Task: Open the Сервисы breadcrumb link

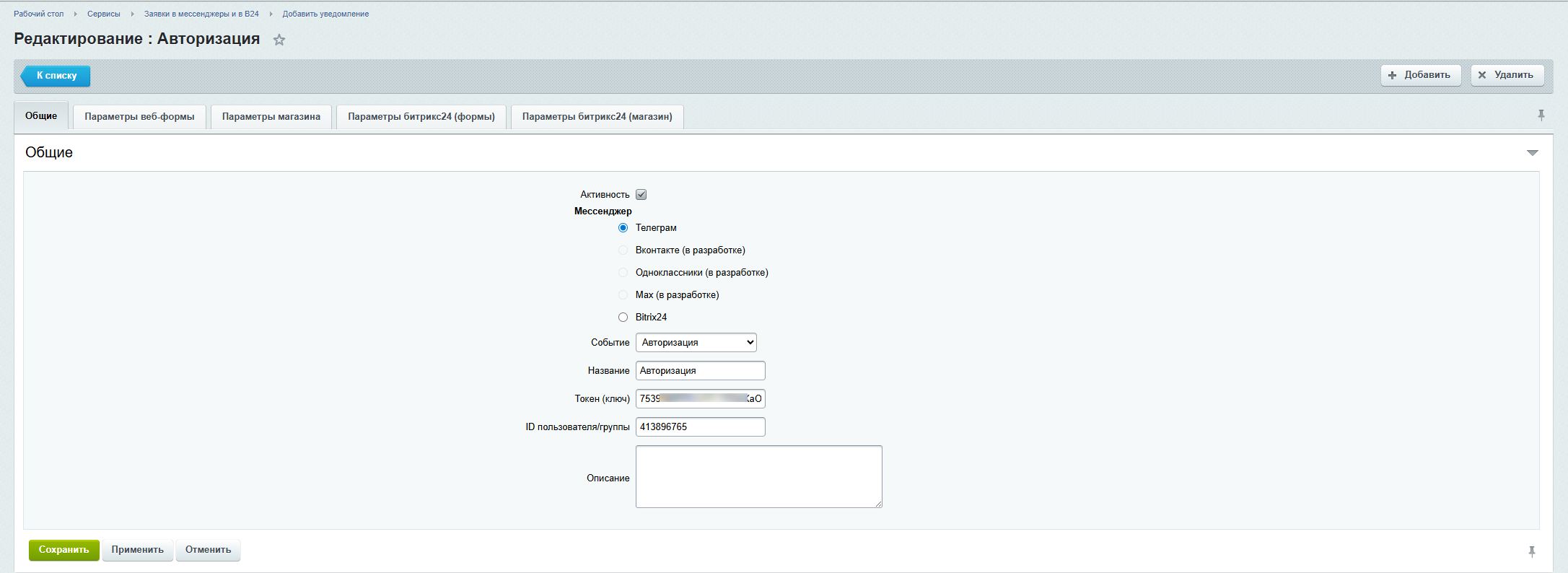Action: click(104, 14)
